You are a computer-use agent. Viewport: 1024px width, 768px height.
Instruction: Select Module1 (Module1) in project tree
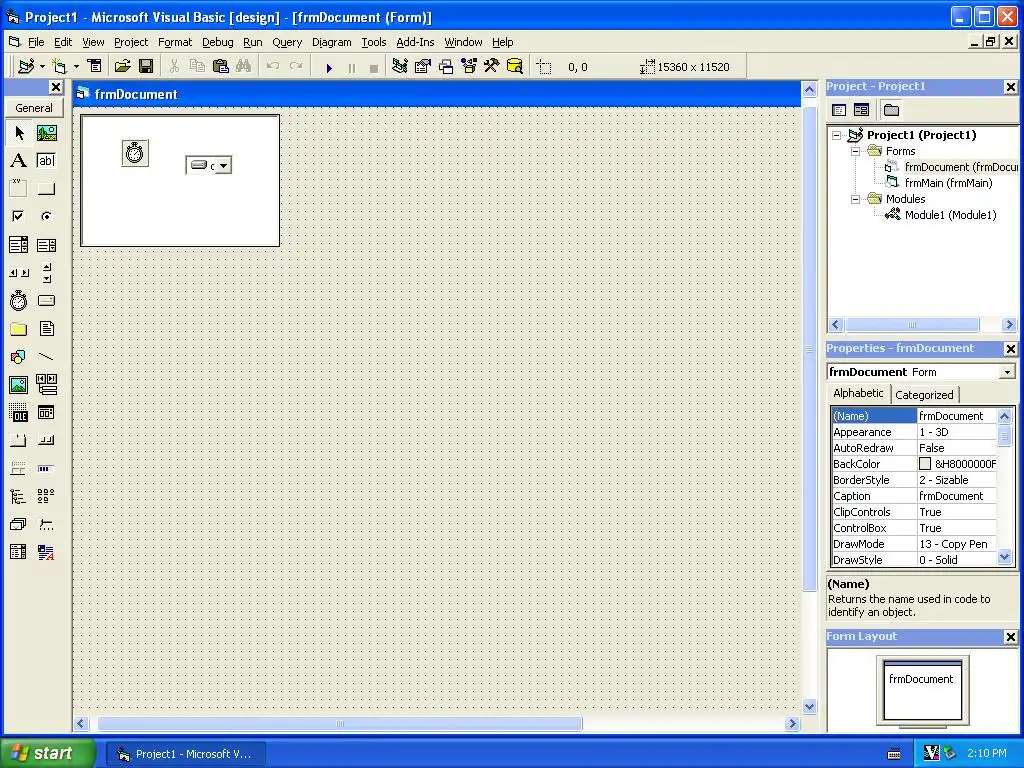click(x=950, y=215)
